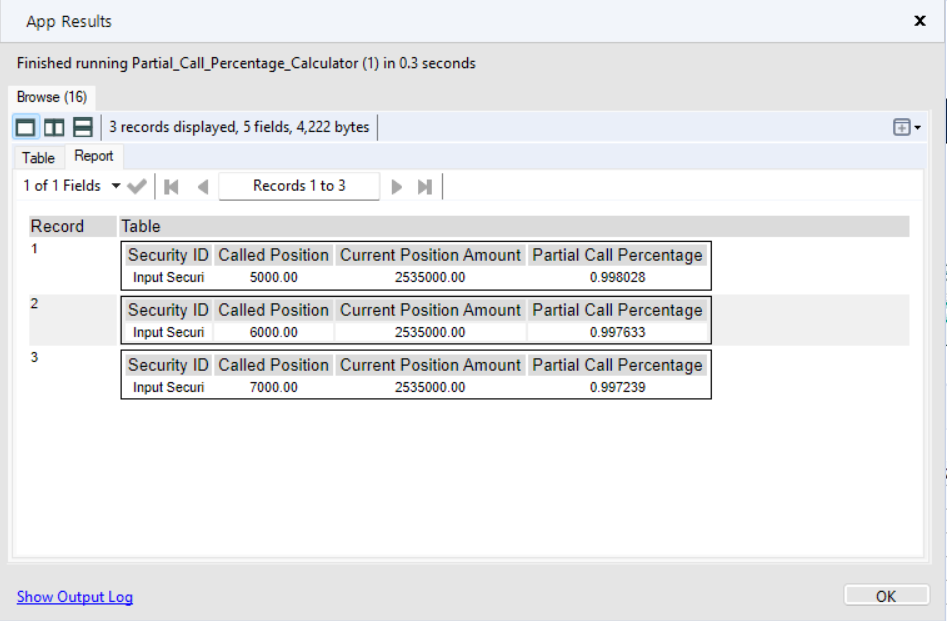Click the checkmark apply fields icon
This screenshot has height=621, width=947.
[138, 186]
